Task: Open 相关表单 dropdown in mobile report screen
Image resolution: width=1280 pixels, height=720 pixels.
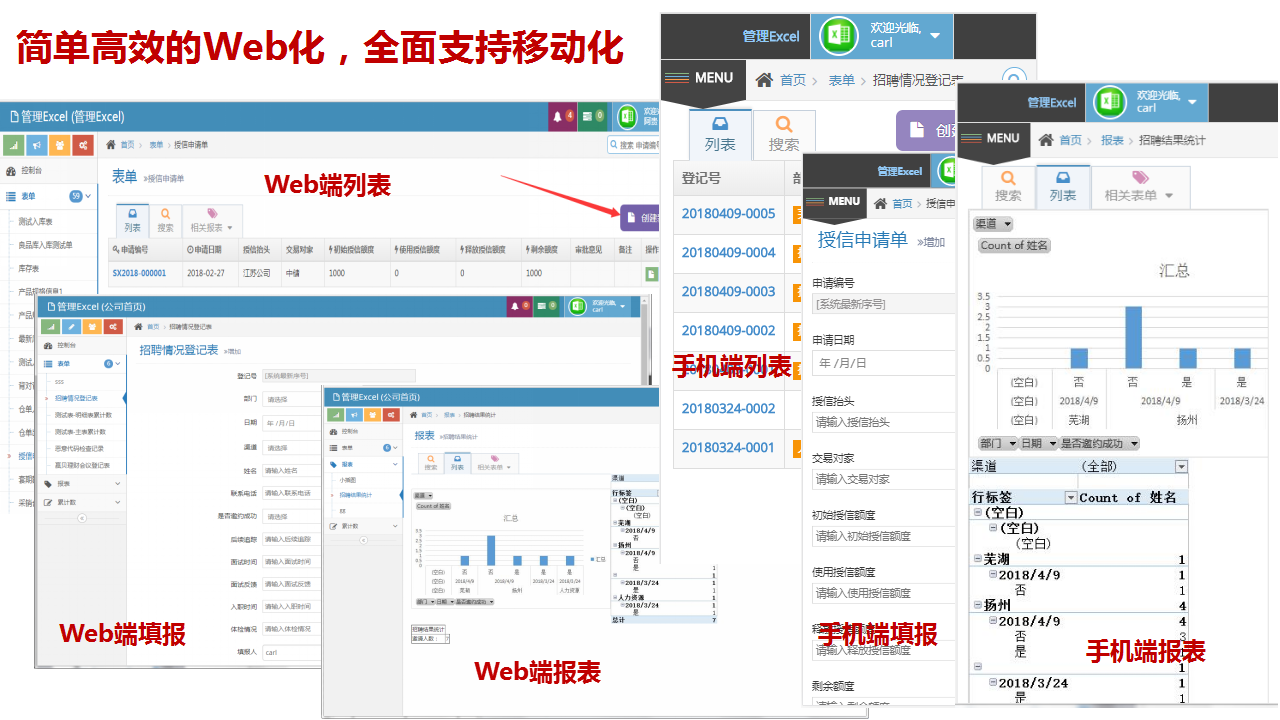Action: (x=1139, y=186)
